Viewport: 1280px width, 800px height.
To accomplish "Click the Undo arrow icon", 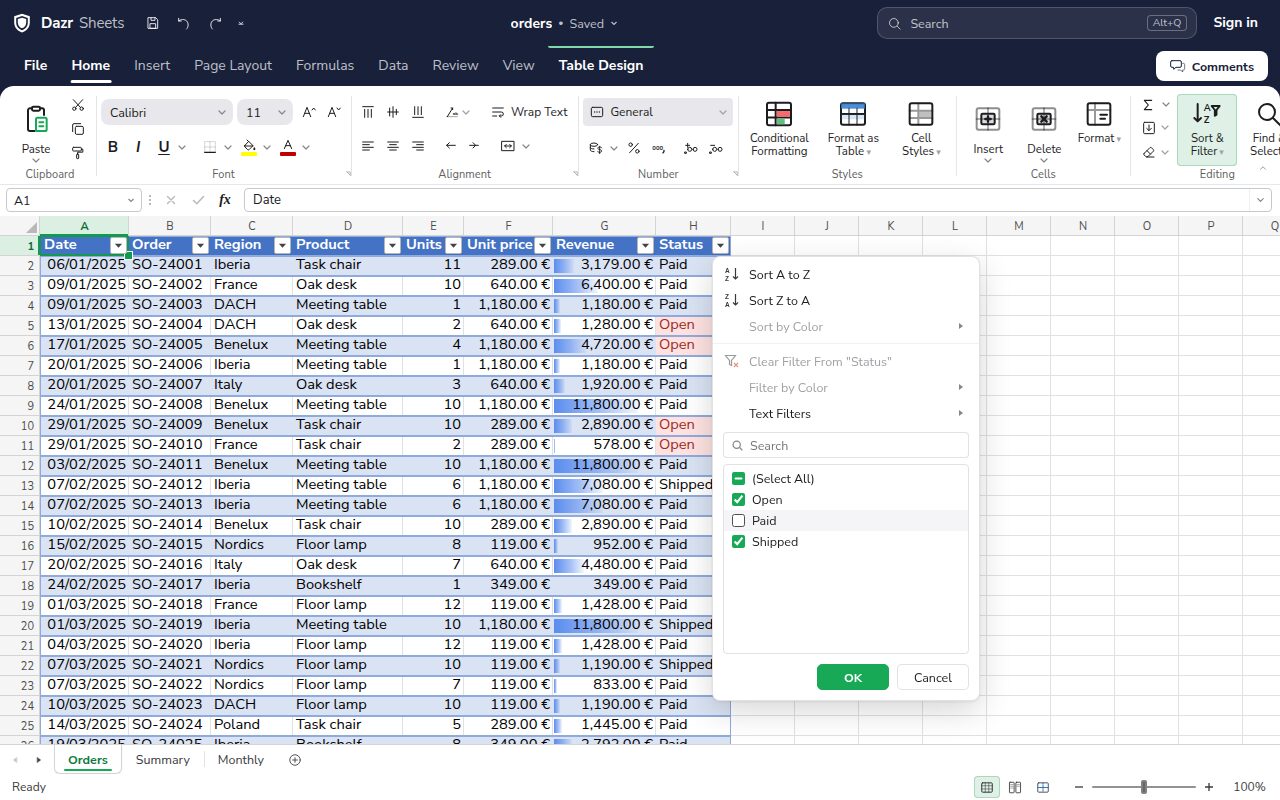I will click(183, 23).
